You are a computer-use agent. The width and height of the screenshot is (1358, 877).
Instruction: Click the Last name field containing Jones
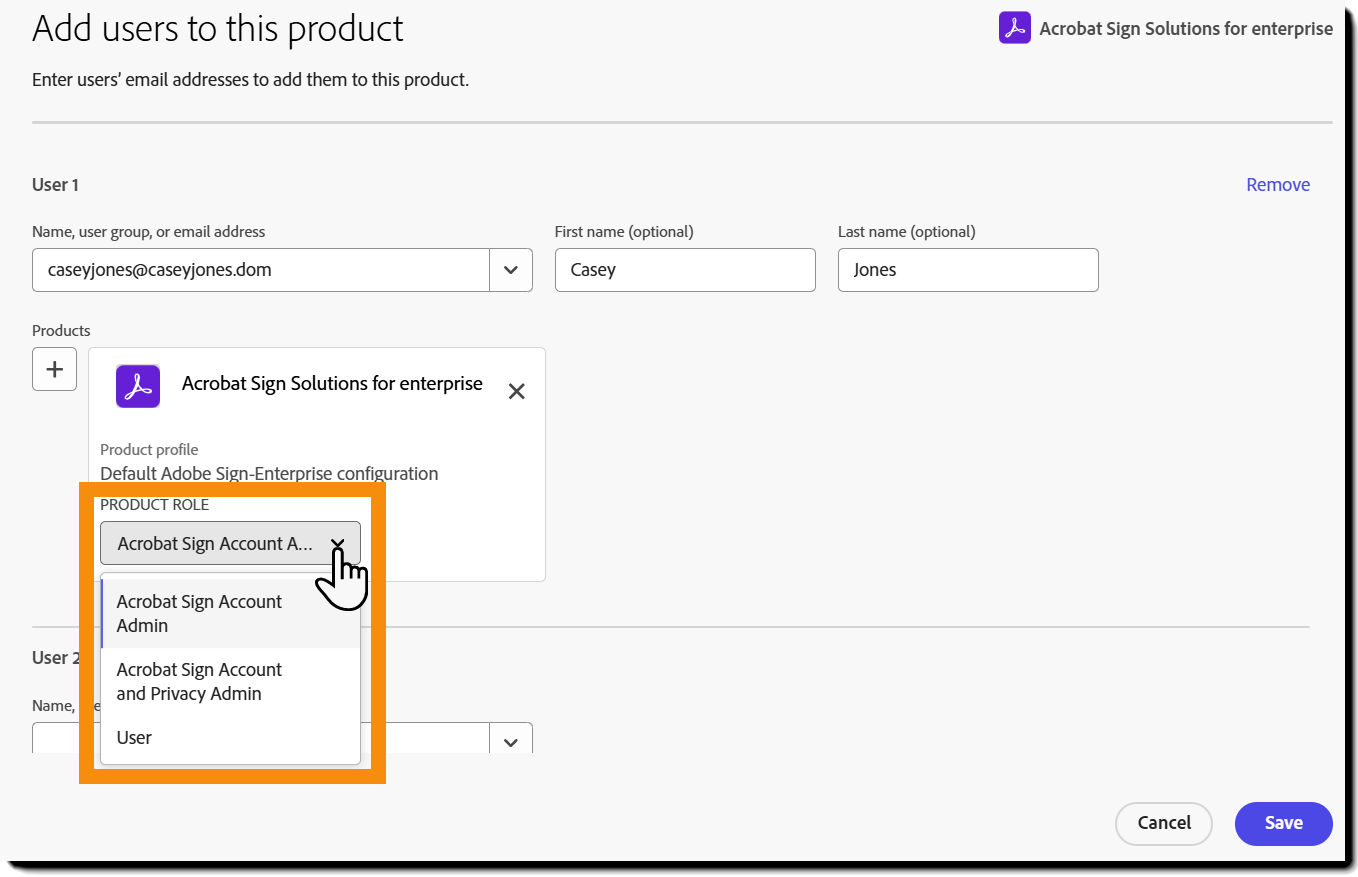point(967,270)
